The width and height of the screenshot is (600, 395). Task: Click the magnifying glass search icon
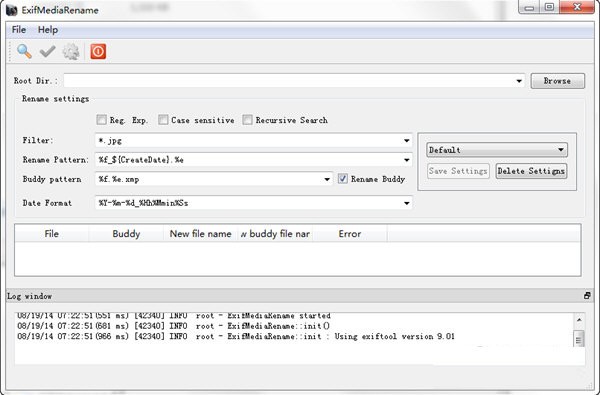(24, 51)
